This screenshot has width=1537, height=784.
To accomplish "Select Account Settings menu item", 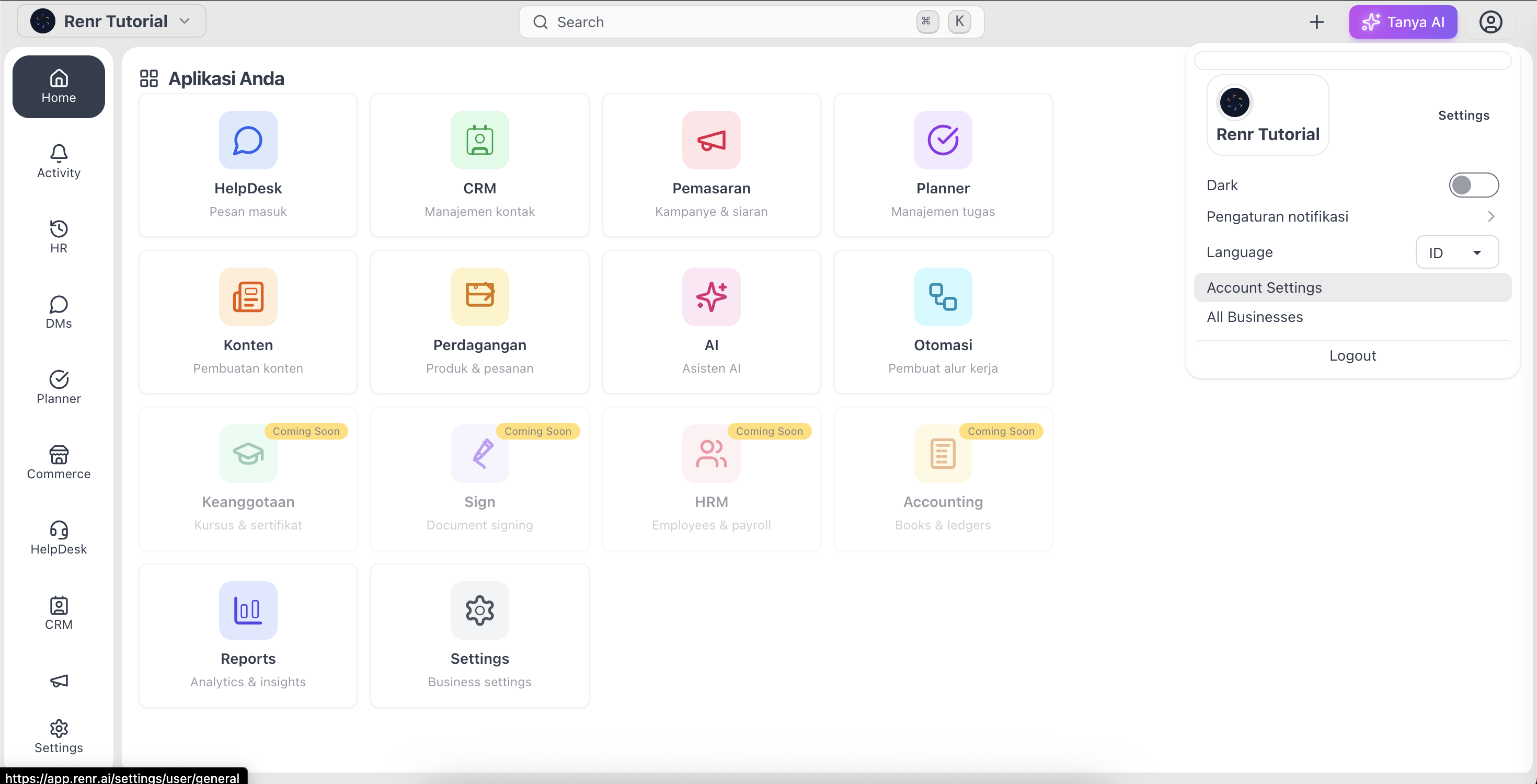I will click(x=1352, y=287).
